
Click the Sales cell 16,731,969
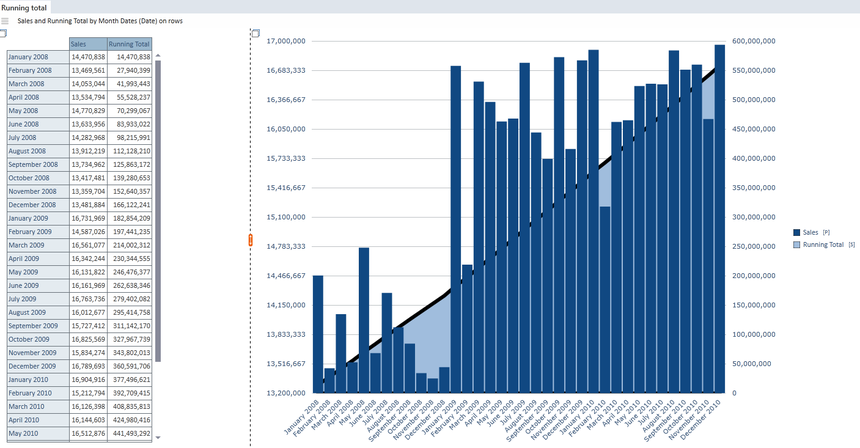(88, 218)
